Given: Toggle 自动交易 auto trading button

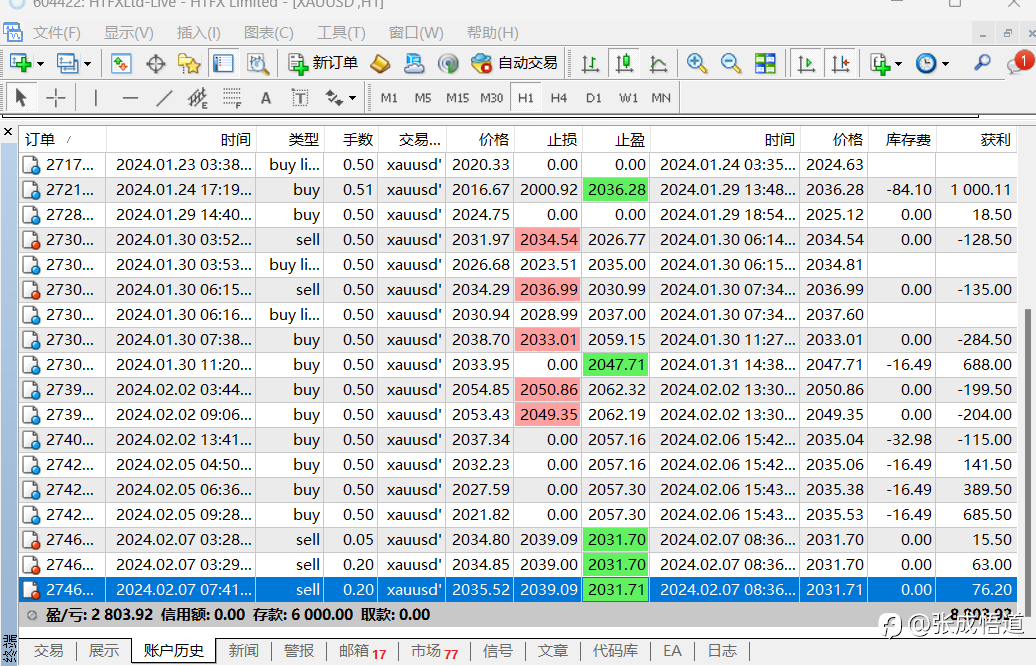Looking at the screenshot, I should 514,63.
